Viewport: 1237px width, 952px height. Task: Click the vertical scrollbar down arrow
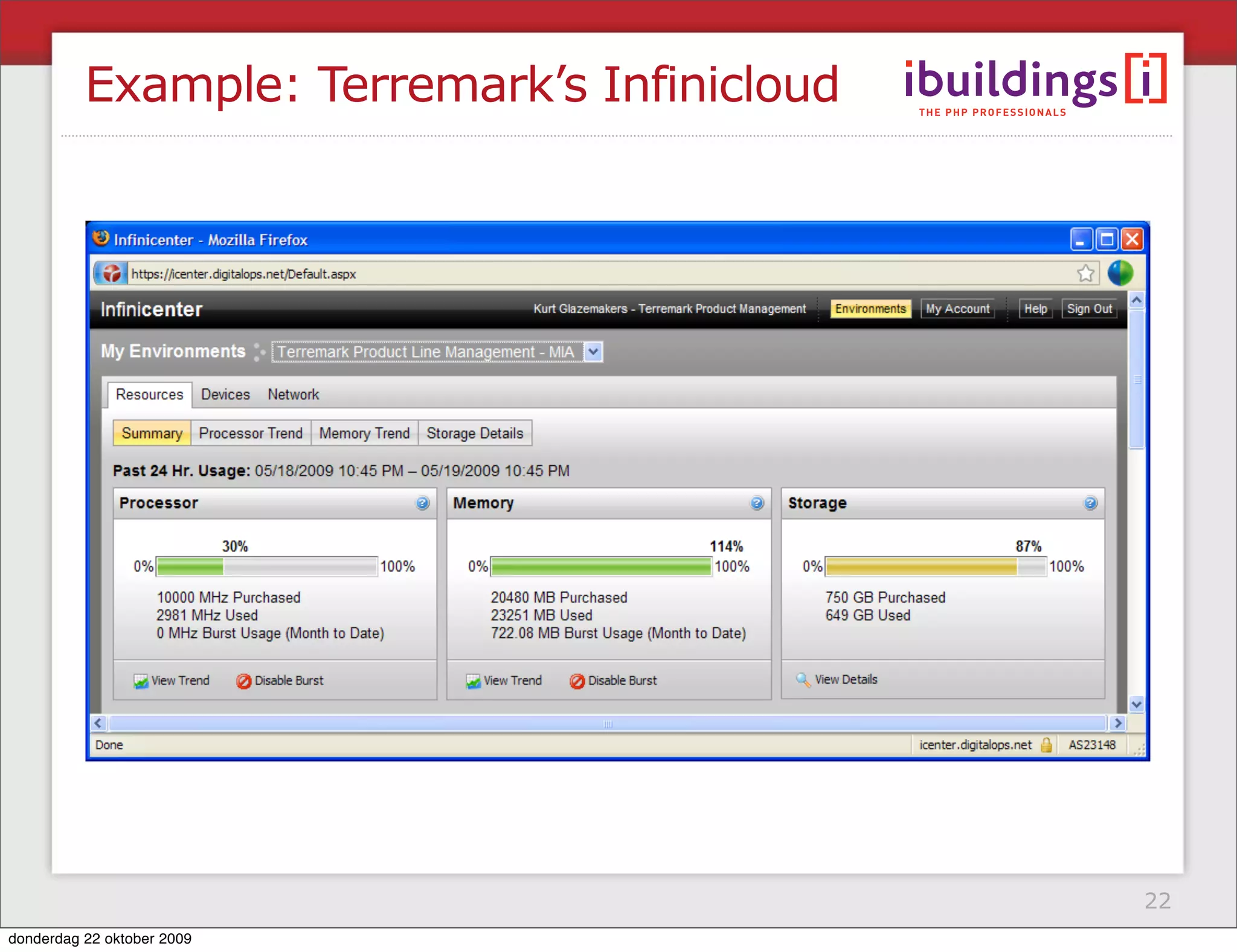pyautogui.click(x=1136, y=704)
